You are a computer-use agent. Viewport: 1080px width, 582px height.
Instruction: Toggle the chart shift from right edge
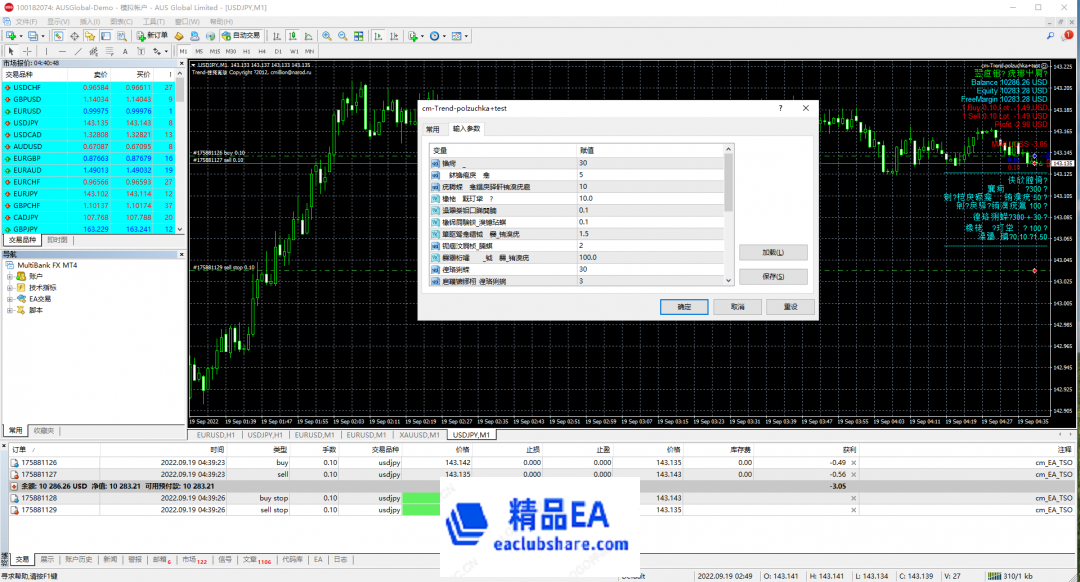393,34
